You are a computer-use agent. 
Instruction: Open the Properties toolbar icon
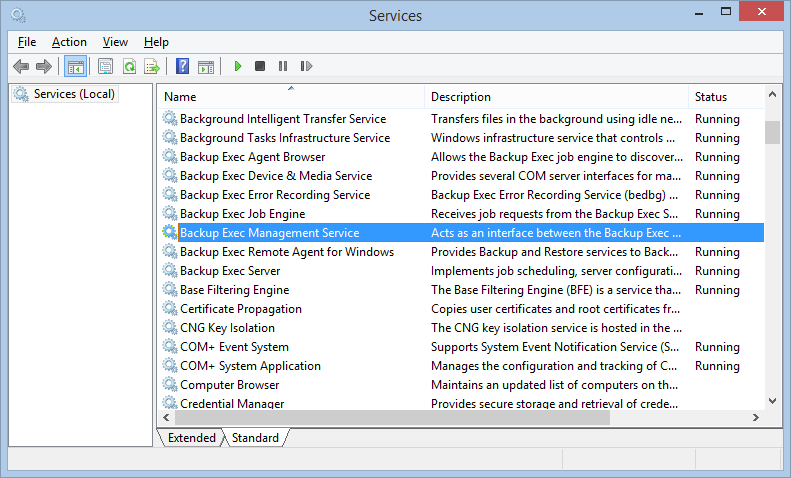pyautogui.click(x=105, y=66)
